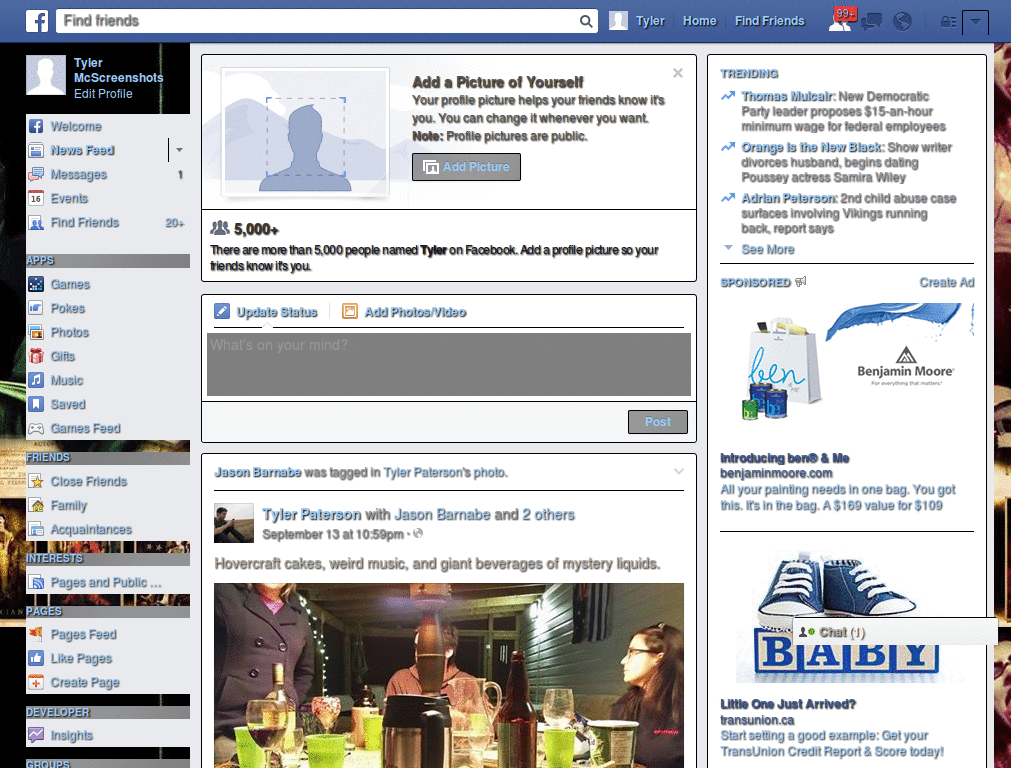
Task: Click the Create Page plus icon
Action: (37, 682)
